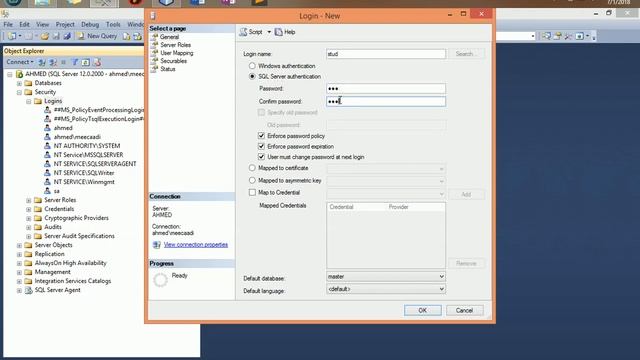Click the Save disk icon in SSMS toolbar
640x360 pixels.
click(x=56, y=36)
